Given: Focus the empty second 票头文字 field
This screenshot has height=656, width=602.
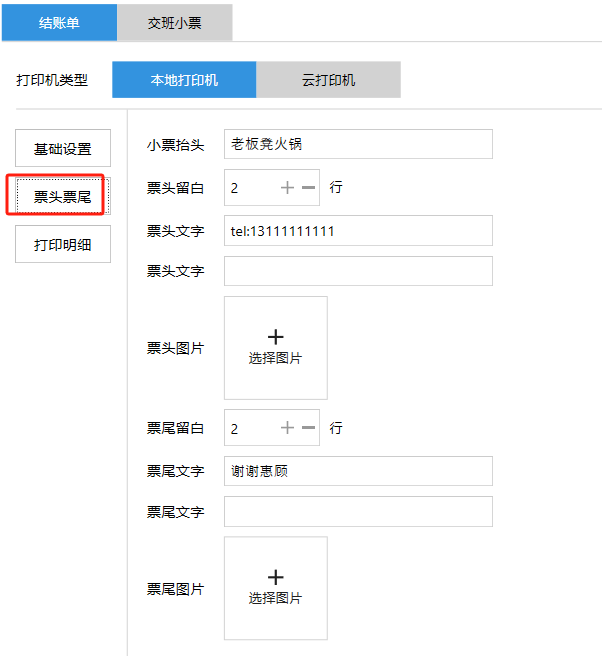Looking at the screenshot, I should click(x=358, y=271).
